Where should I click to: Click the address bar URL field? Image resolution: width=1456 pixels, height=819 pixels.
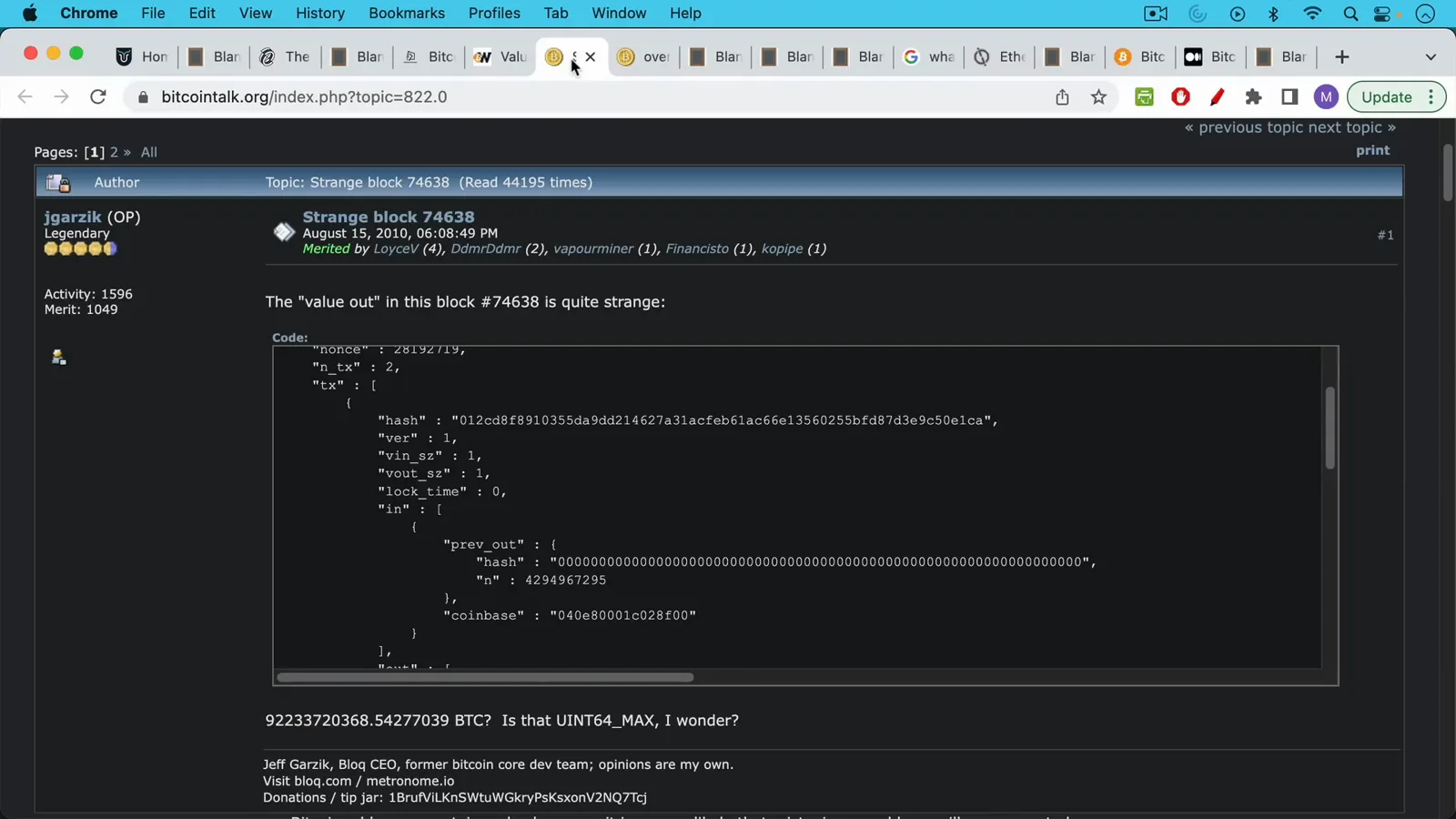coord(591,96)
